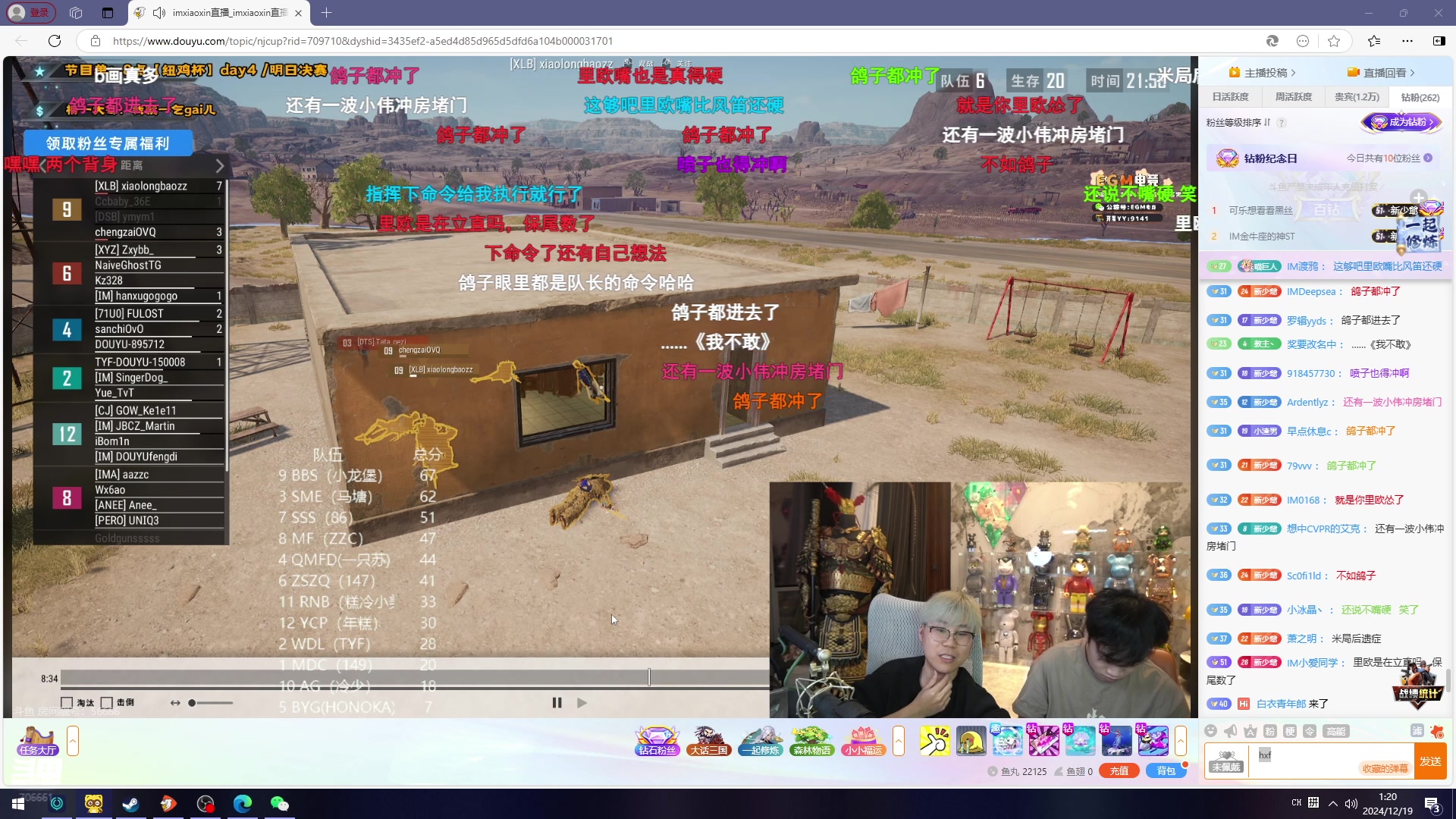1456x819 pixels.
Task: Switch to the 贵宾(1.2万) tab
Action: pos(1357,97)
